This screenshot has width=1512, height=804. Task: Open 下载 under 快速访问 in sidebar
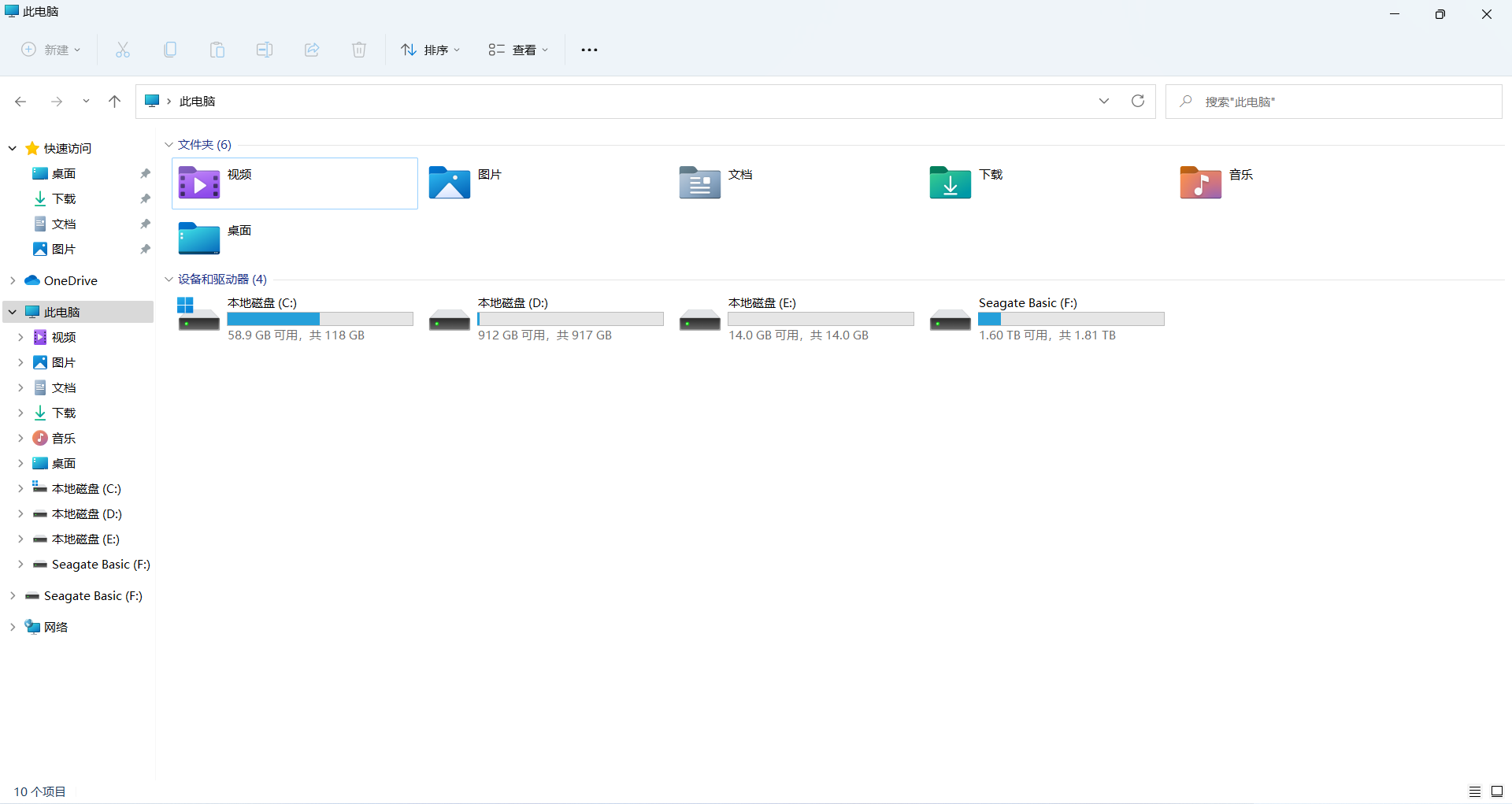click(x=64, y=198)
